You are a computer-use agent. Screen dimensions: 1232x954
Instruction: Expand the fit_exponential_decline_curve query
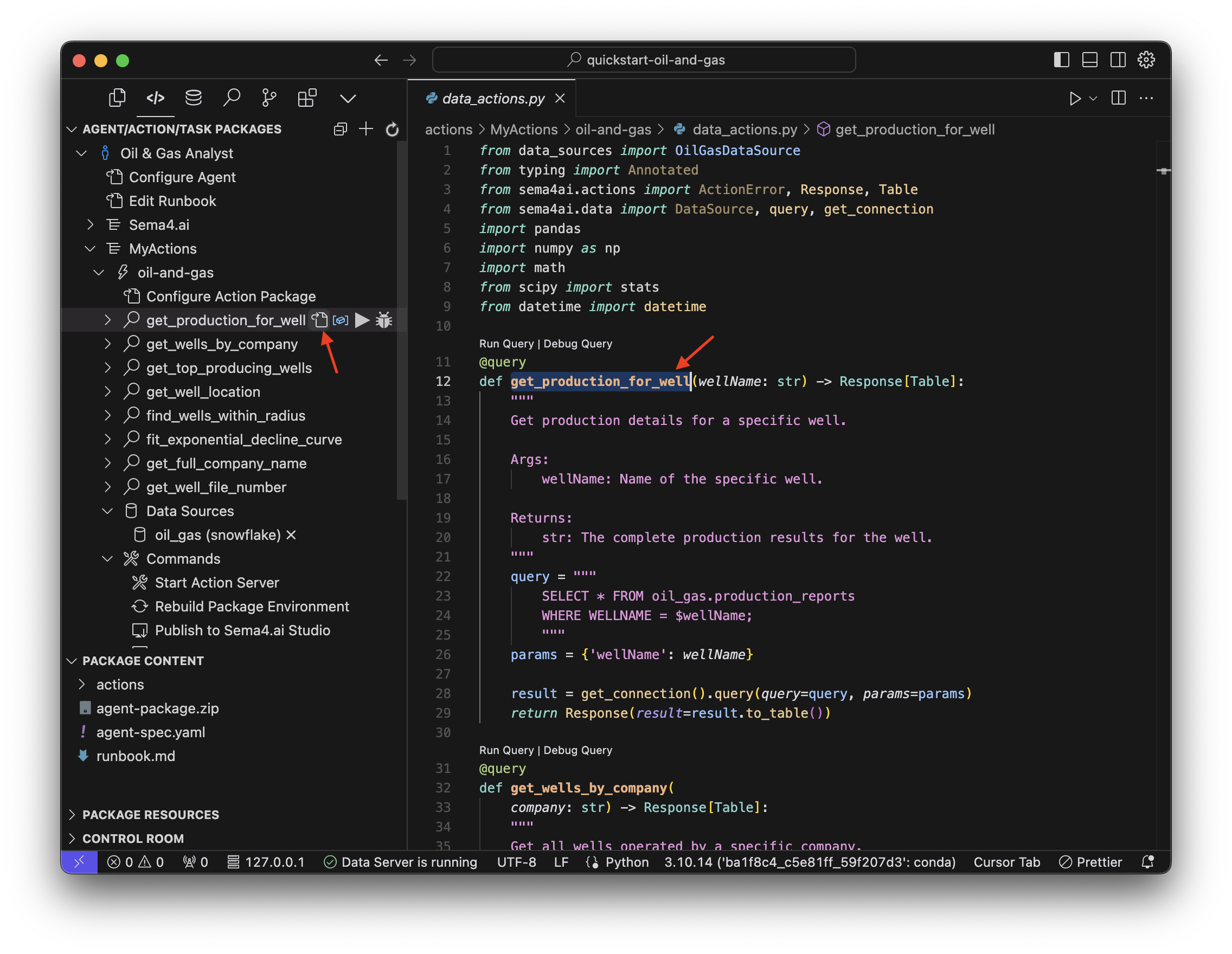(x=108, y=439)
